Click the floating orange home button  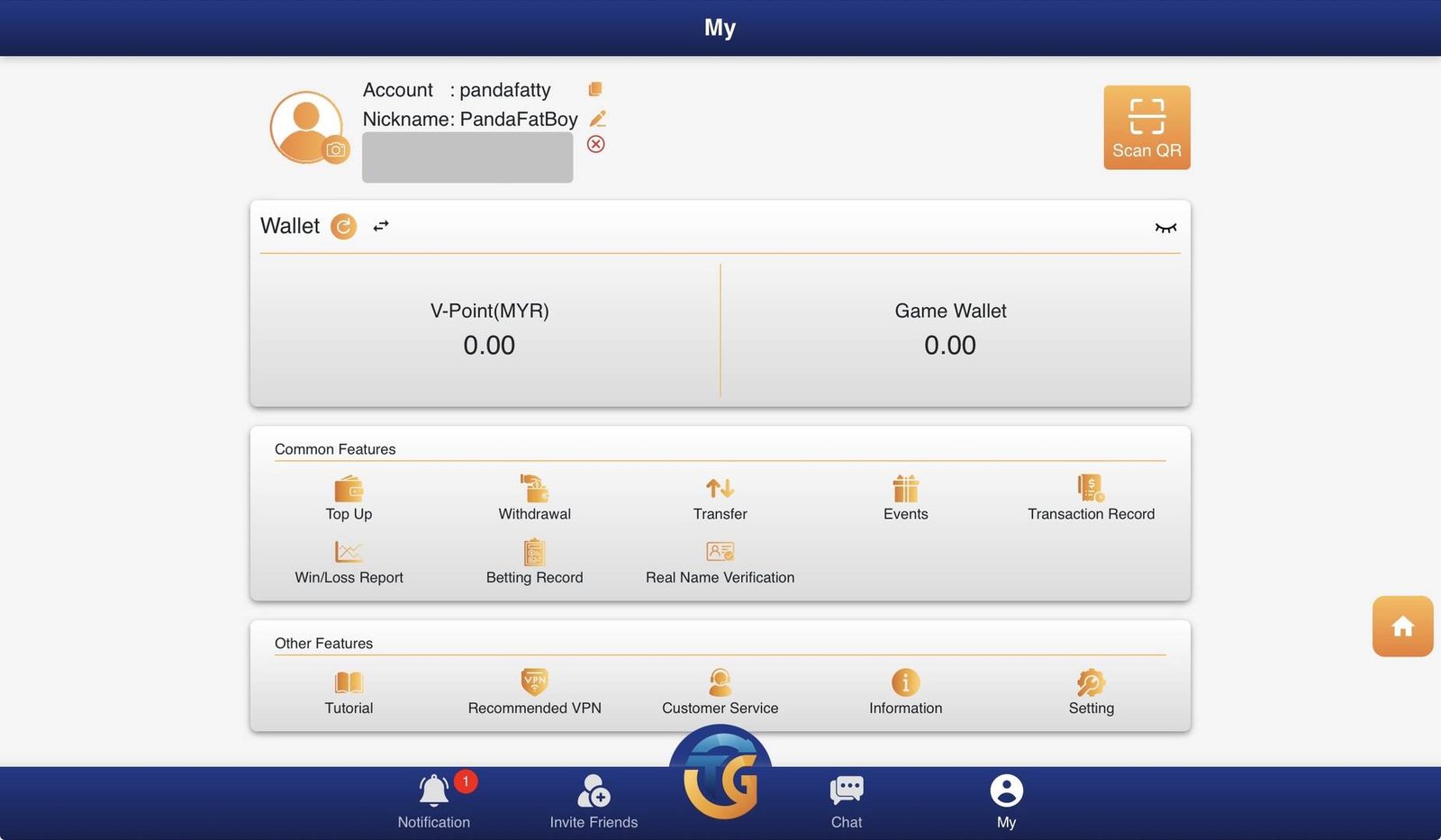pyautogui.click(x=1402, y=627)
